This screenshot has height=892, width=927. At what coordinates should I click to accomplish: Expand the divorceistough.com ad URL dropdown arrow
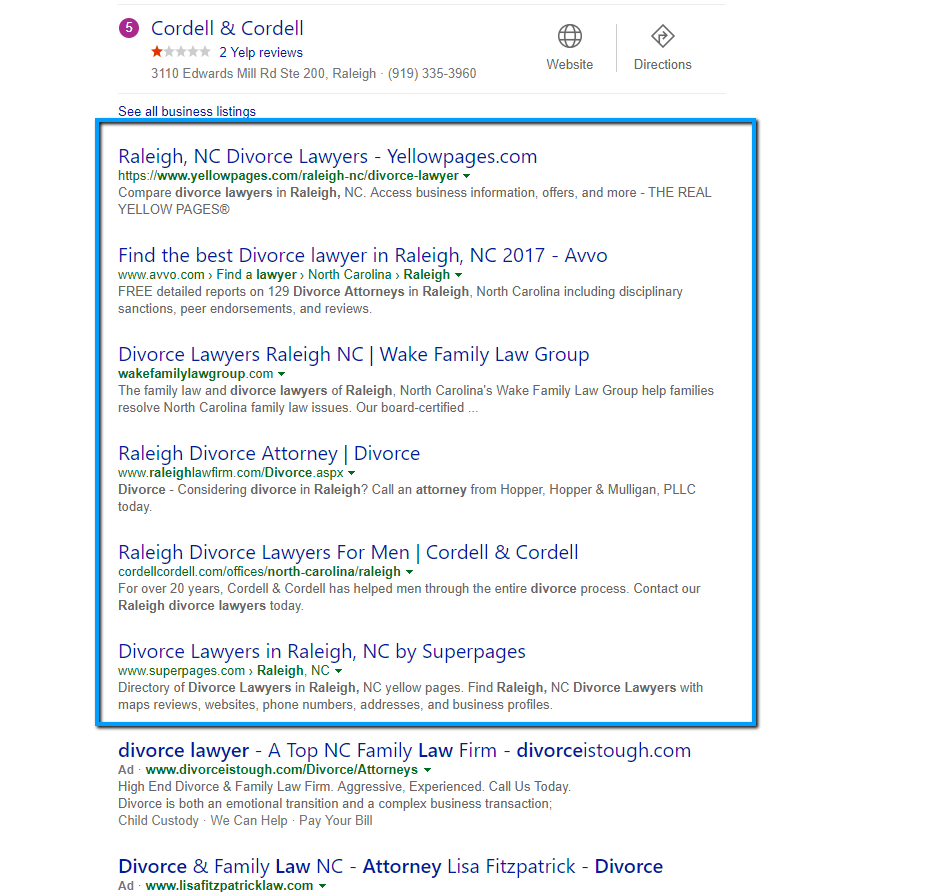427,770
